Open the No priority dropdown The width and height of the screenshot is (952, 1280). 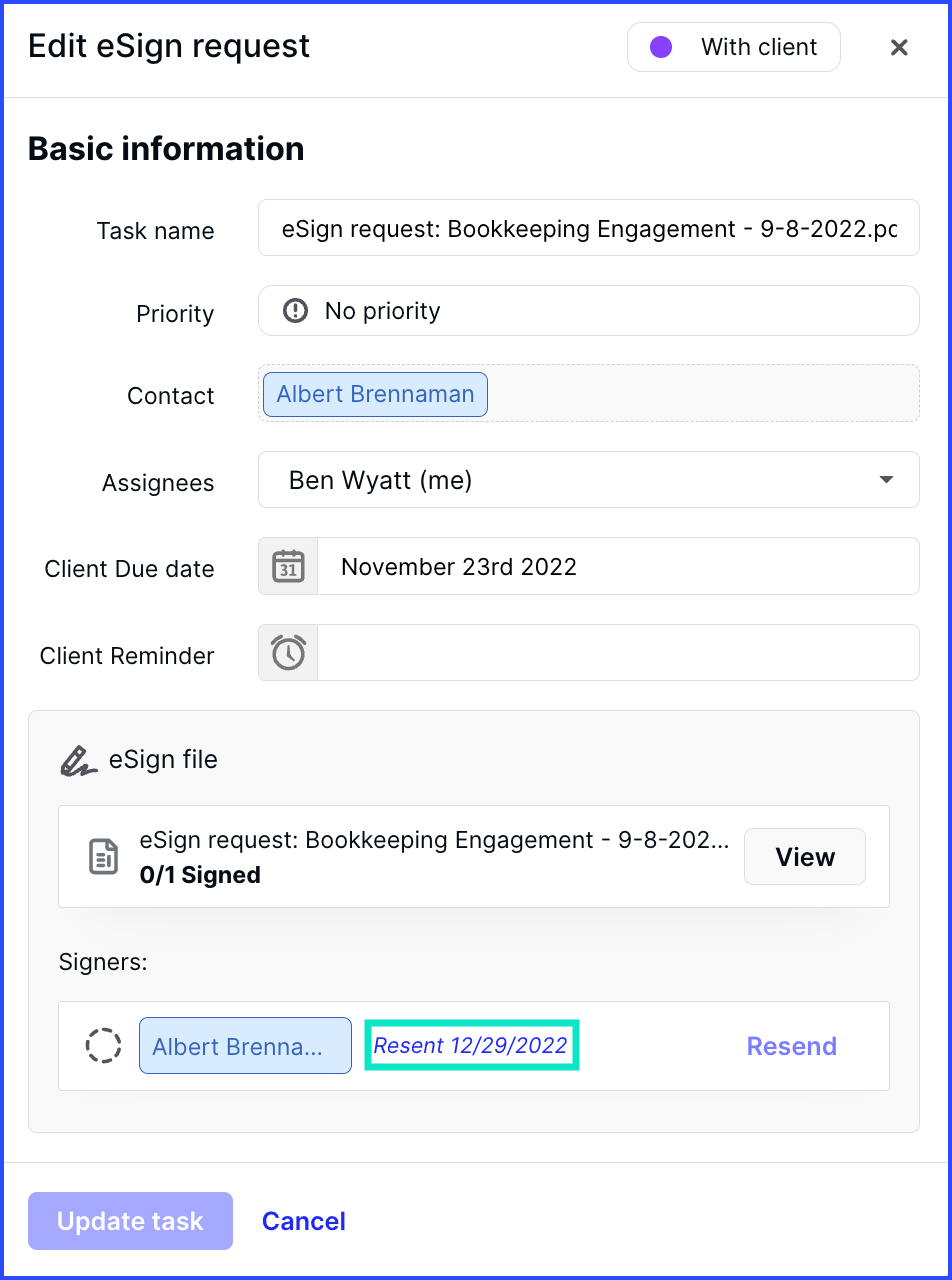point(588,311)
